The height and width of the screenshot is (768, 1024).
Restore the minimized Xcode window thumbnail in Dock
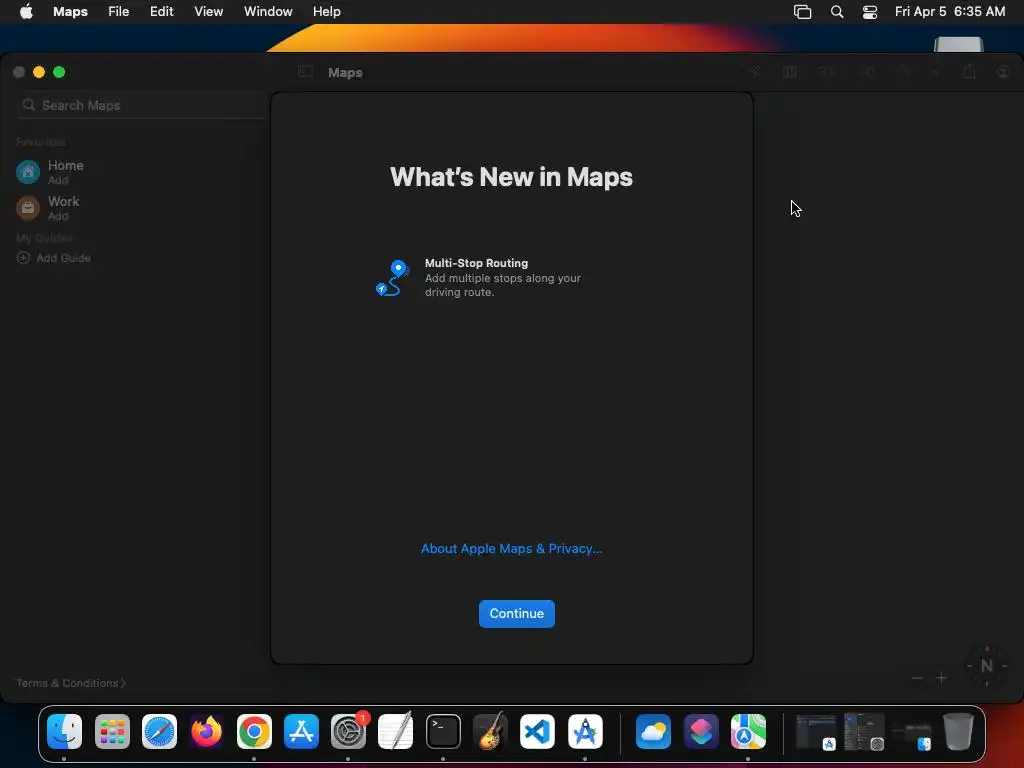point(816,732)
